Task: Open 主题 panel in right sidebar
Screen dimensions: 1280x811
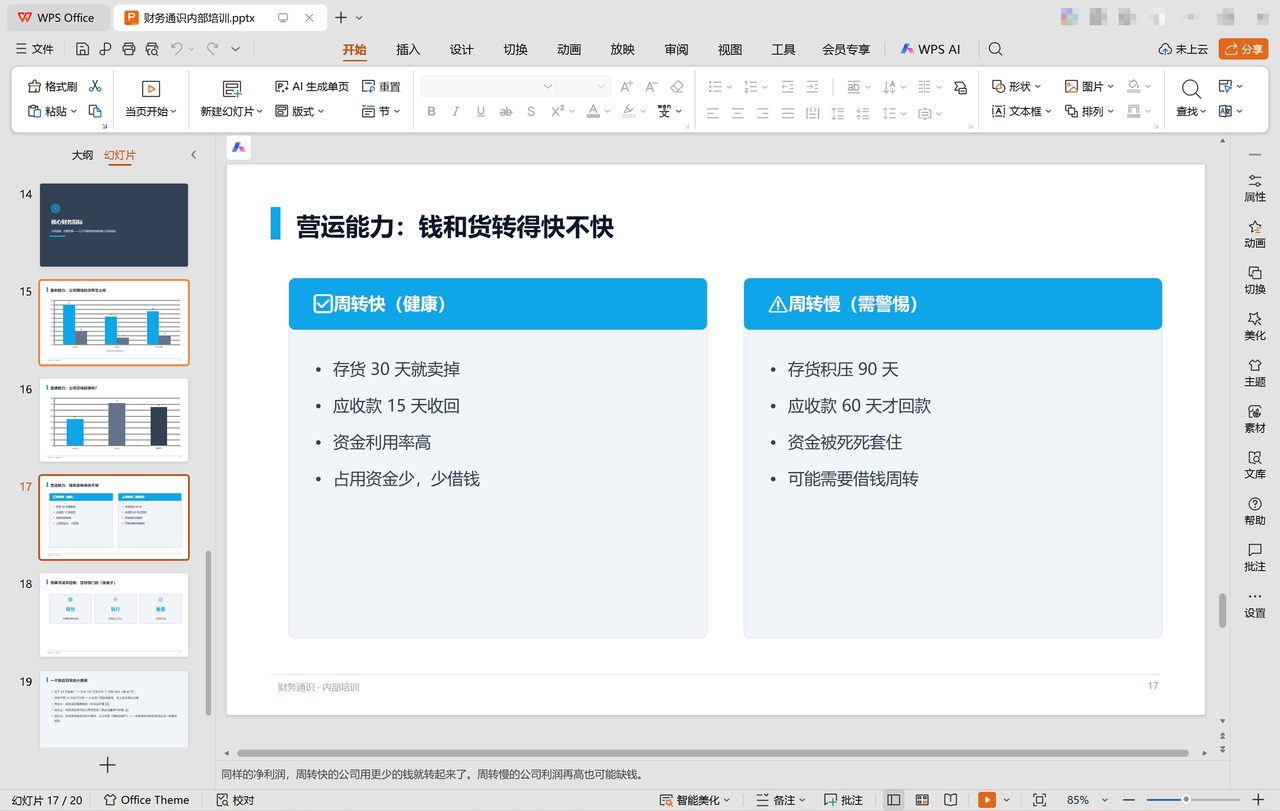Action: click(x=1255, y=372)
